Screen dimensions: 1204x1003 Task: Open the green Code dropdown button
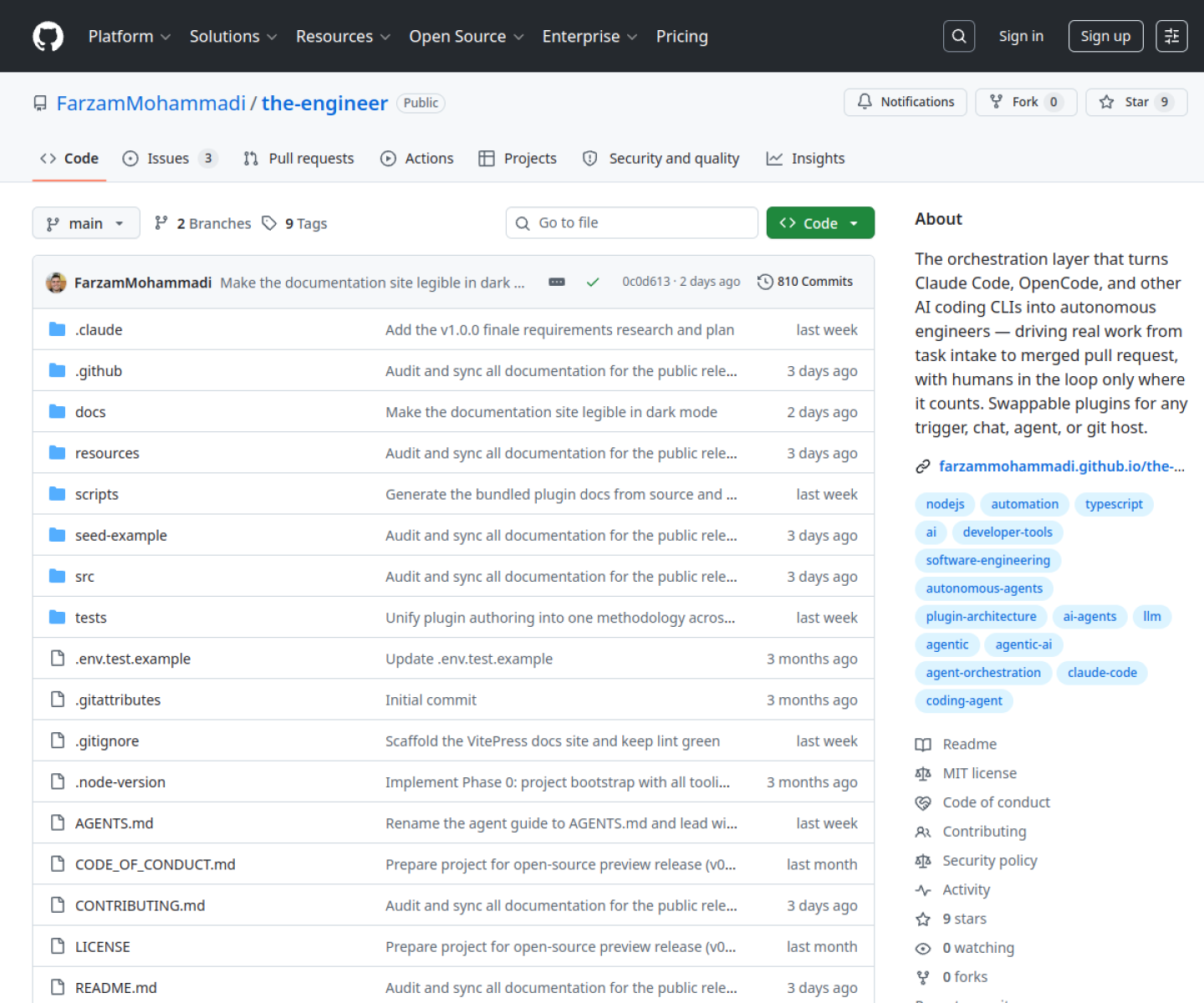tap(820, 223)
